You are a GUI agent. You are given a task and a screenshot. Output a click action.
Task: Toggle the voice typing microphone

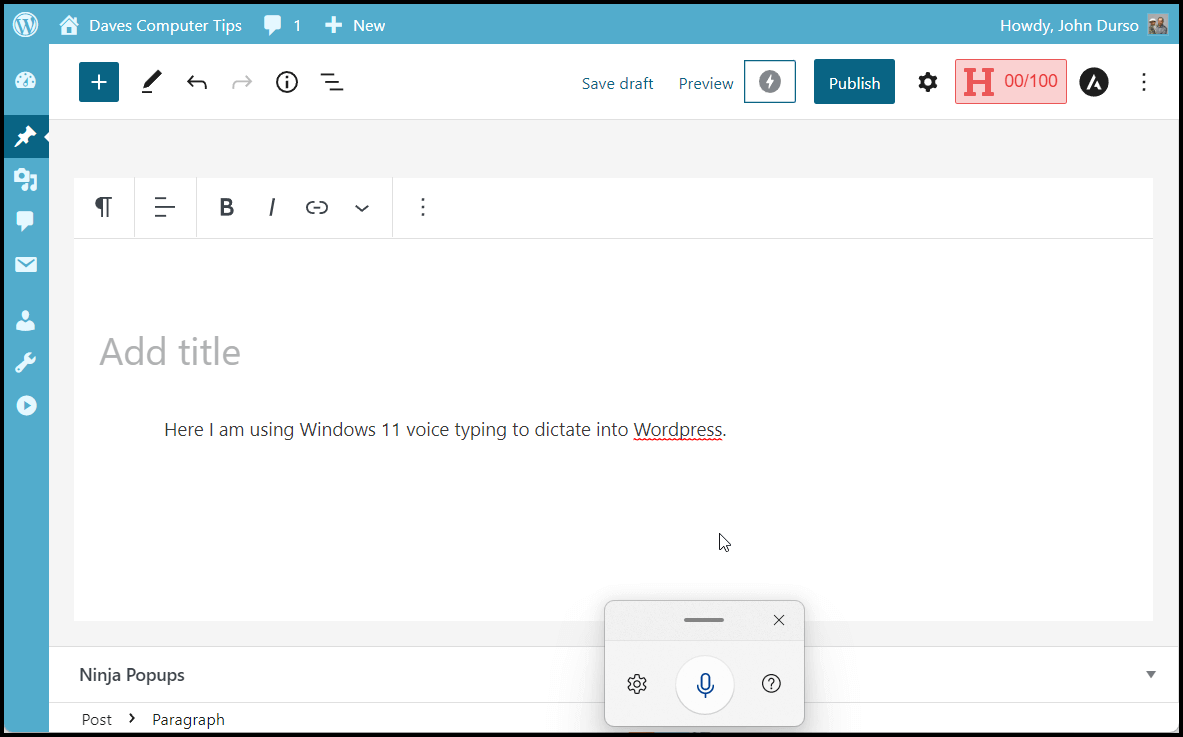point(705,684)
